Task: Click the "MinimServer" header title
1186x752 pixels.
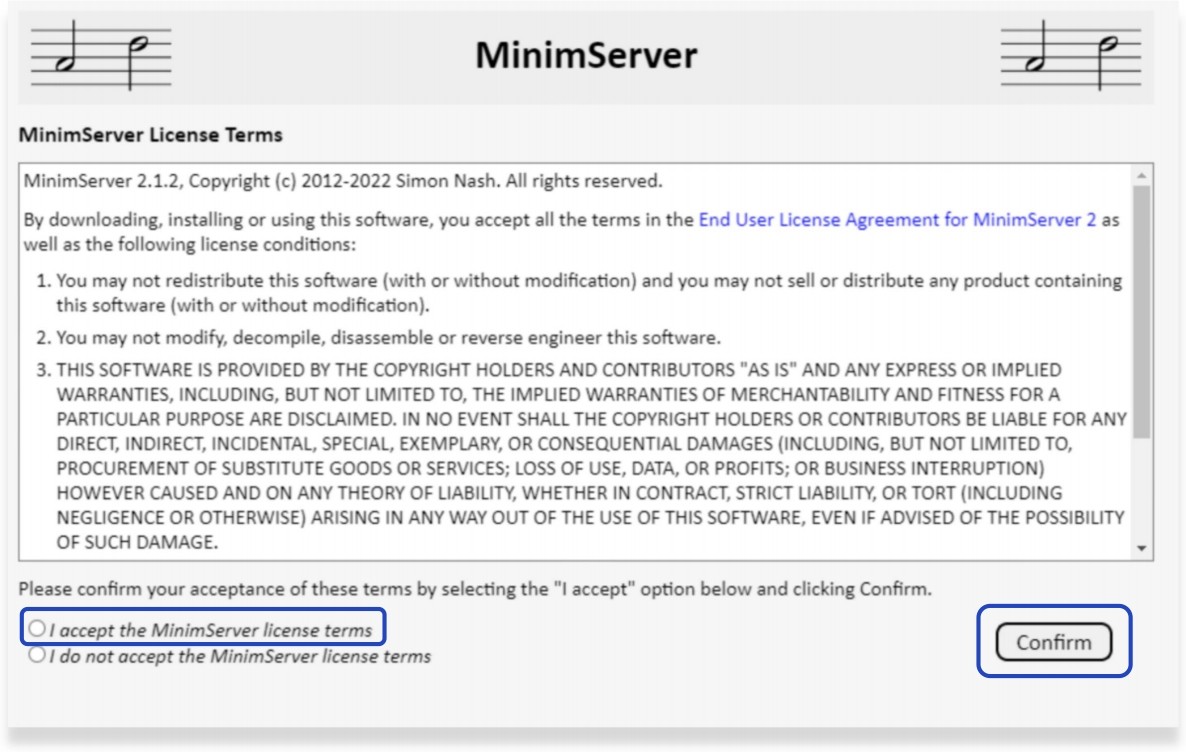Action: click(x=586, y=55)
